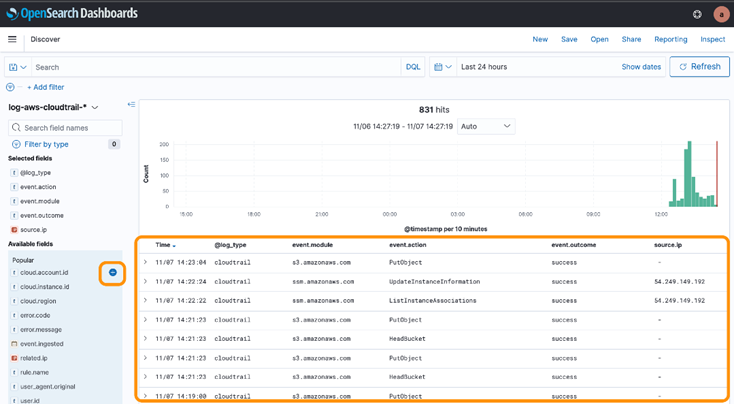Select user_agent.original available field
The height and width of the screenshot is (404, 734).
(x=47, y=387)
